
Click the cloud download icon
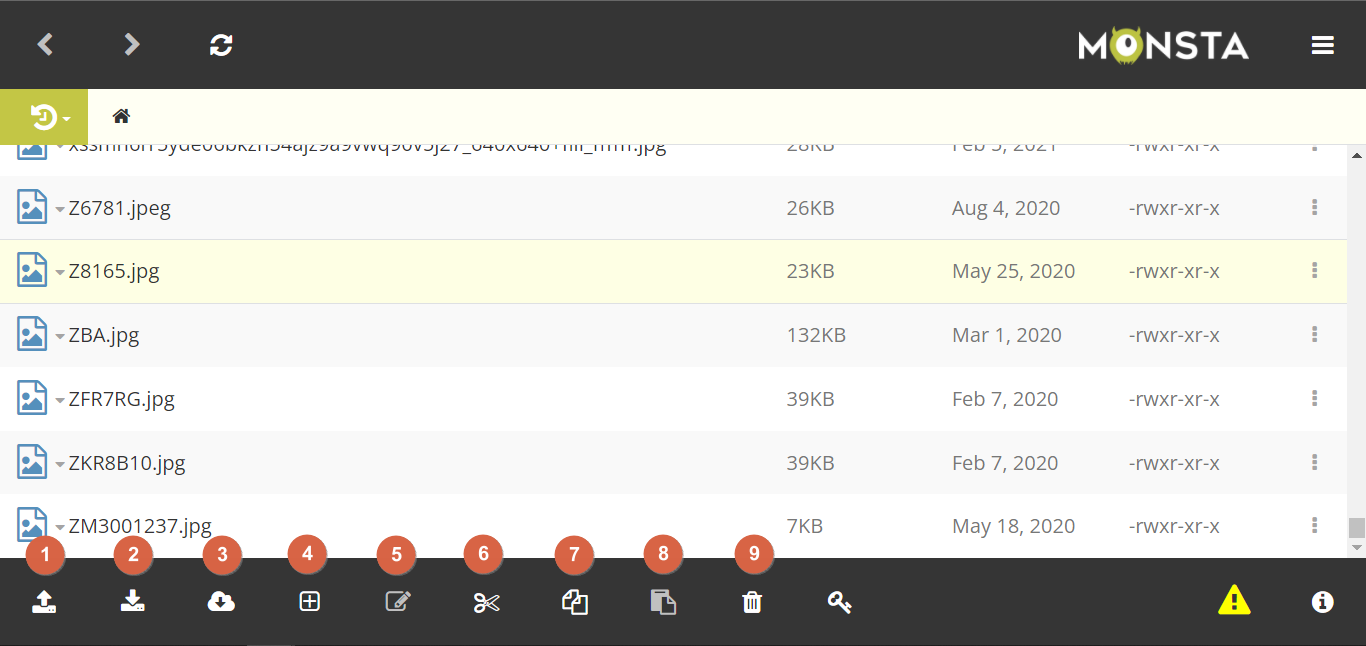(221, 602)
